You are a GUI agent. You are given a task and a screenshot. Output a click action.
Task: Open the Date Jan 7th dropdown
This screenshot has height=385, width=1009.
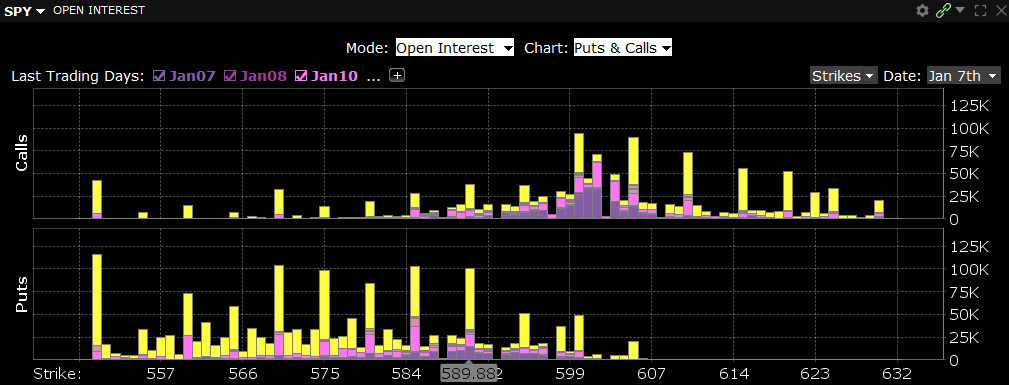[963, 75]
